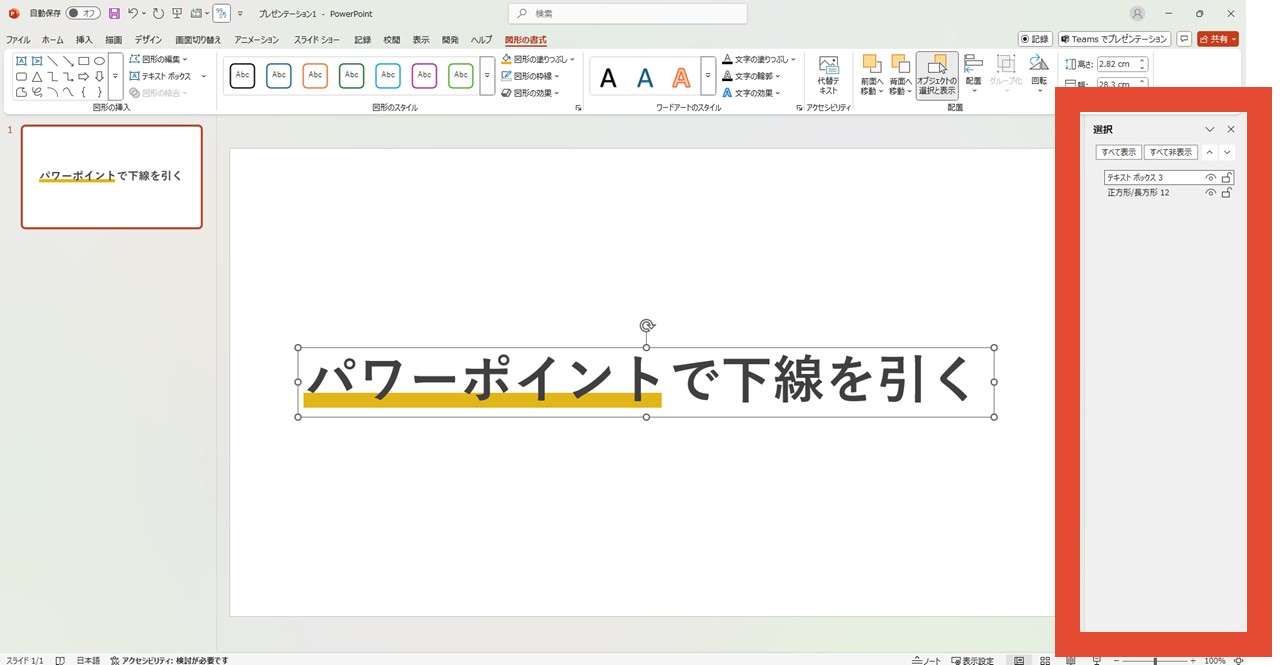Toggle the AutoSave (自動保存) switch
This screenshot has width=1280, height=665.
[x=83, y=14]
